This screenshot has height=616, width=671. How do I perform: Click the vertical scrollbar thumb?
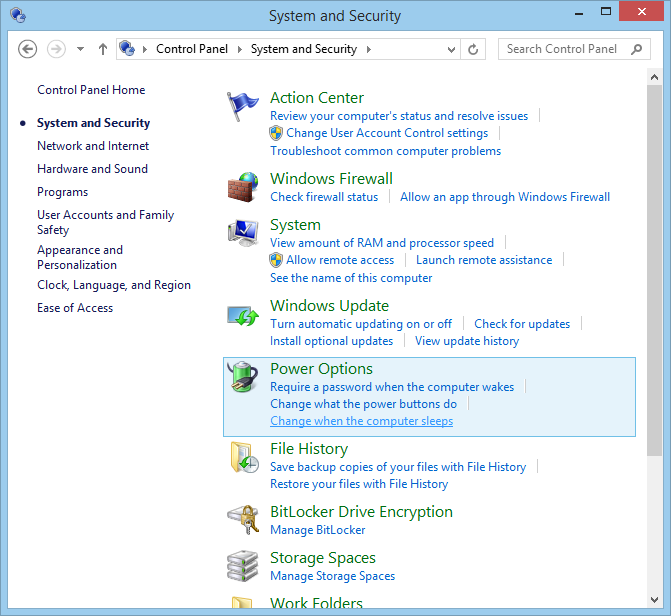(654, 271)
